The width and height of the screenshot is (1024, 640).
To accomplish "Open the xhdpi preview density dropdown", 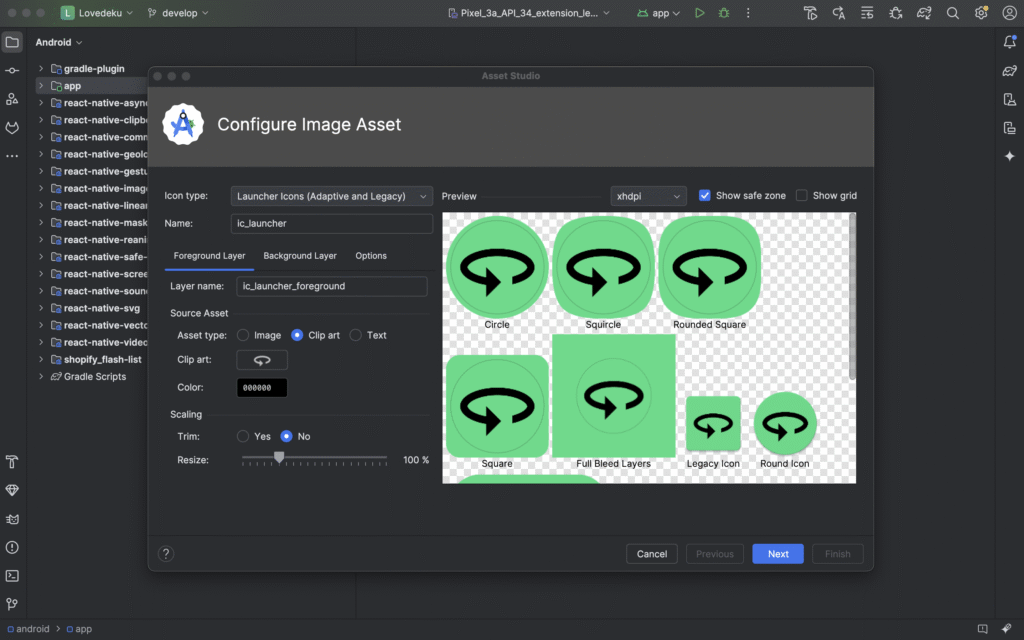I will (648, 196).
